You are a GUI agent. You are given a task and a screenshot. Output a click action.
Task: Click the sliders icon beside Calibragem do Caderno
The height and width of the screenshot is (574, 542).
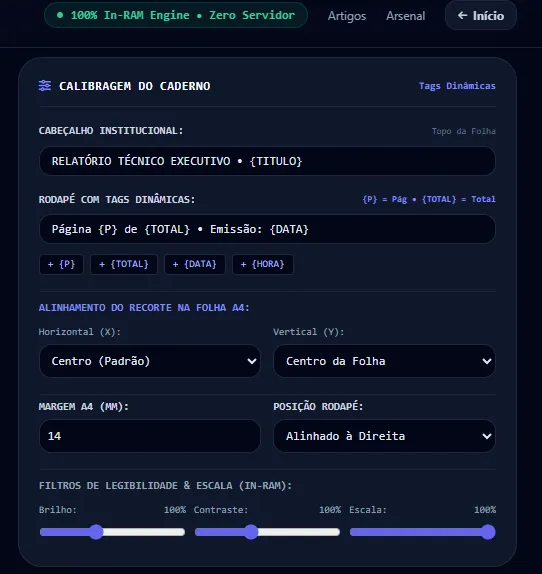[45, 86]
